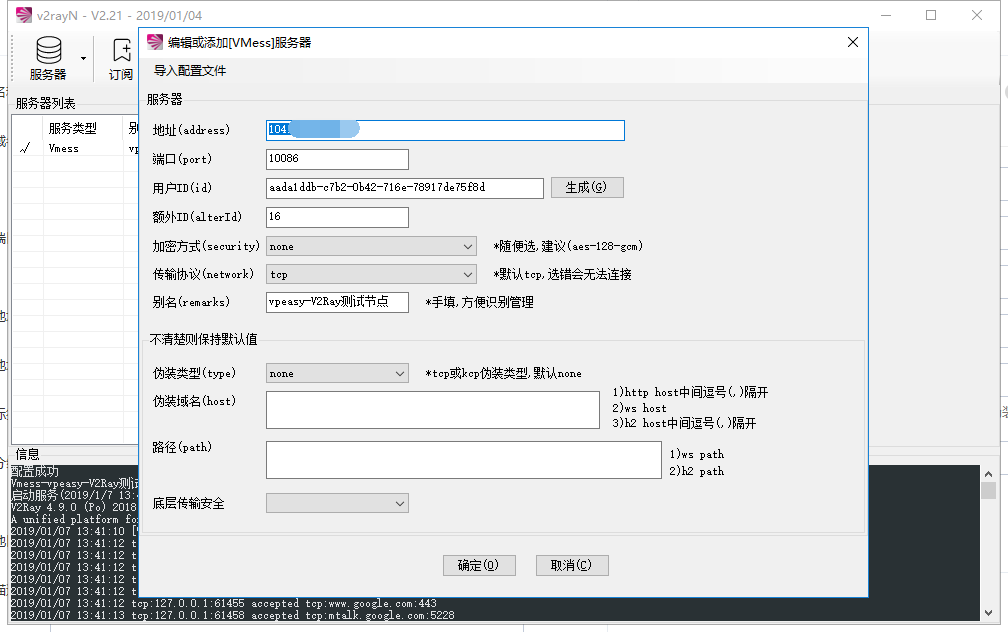The image size is (1008, 632).
Task: Cancel the dialog with 取消 button
Action: [572, 566]
